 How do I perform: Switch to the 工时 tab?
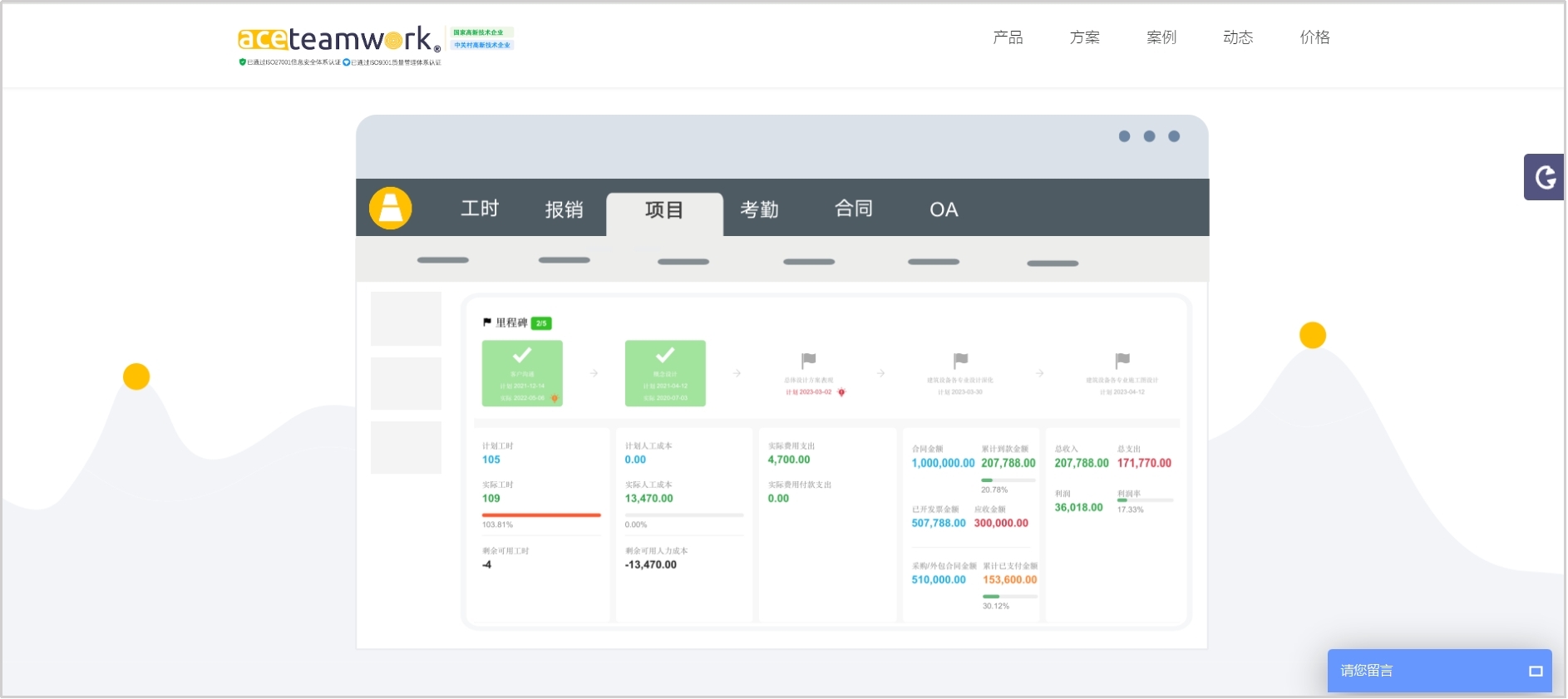pyautogui.click(x=480, y=209)
